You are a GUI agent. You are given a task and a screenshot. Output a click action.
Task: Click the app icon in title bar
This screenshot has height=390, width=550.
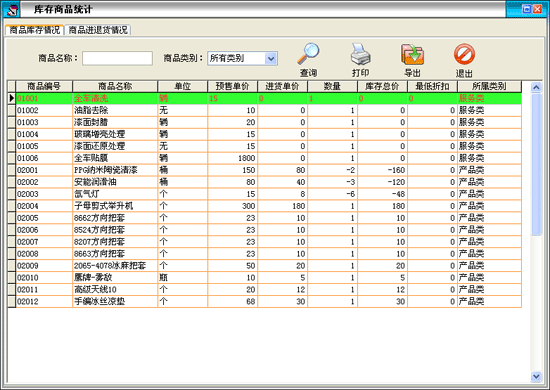coord(11,9)
